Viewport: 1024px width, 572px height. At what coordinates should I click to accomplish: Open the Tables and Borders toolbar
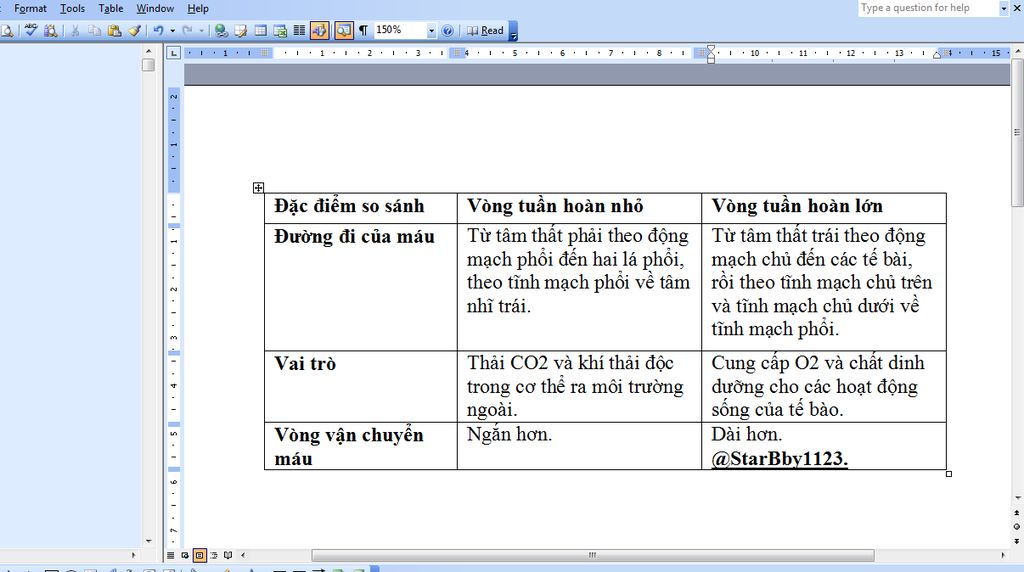pyautogui.click(x=240, y=30)
